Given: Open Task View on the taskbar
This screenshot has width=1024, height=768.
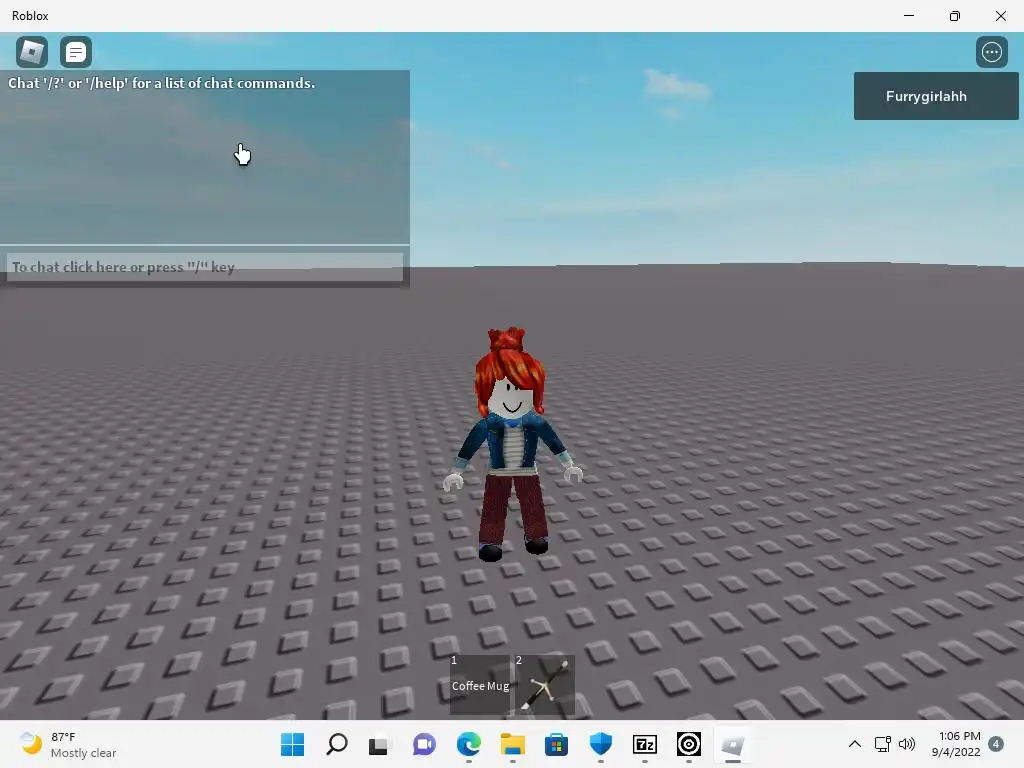Looking at the screenshot, I should [379, 744].
